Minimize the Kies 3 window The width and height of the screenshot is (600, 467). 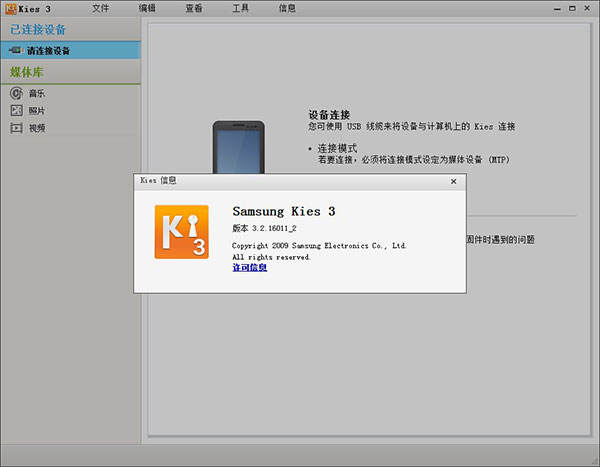point(558,8)
